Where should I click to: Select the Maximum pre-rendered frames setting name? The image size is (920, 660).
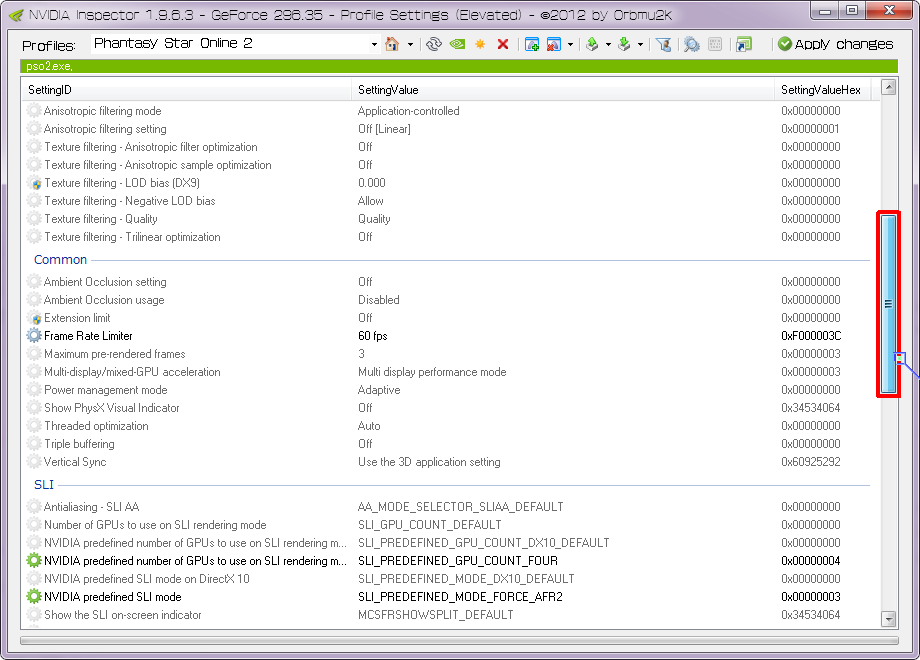tap(115, 354)
